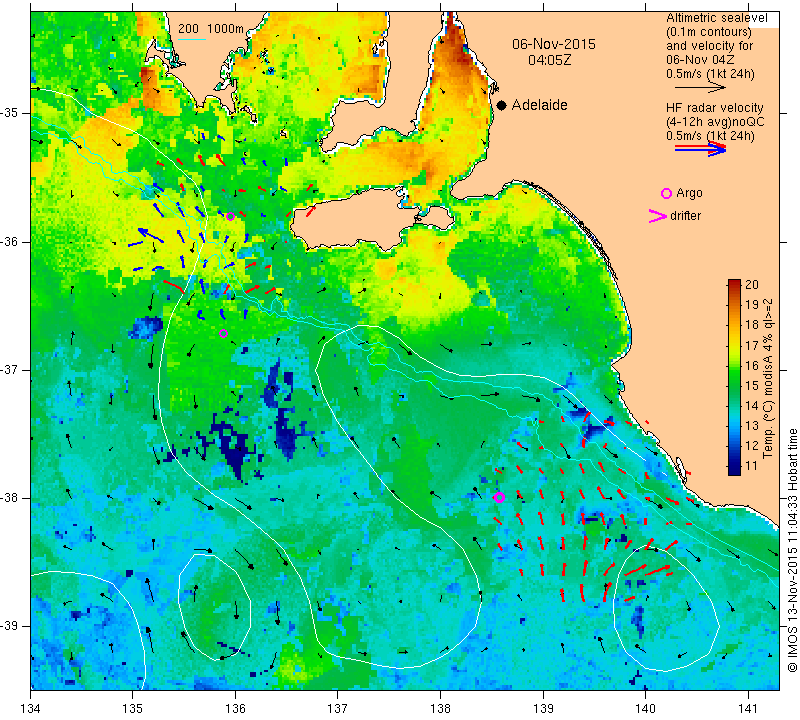Click the '139' longitude axis label

click(543, 709)
